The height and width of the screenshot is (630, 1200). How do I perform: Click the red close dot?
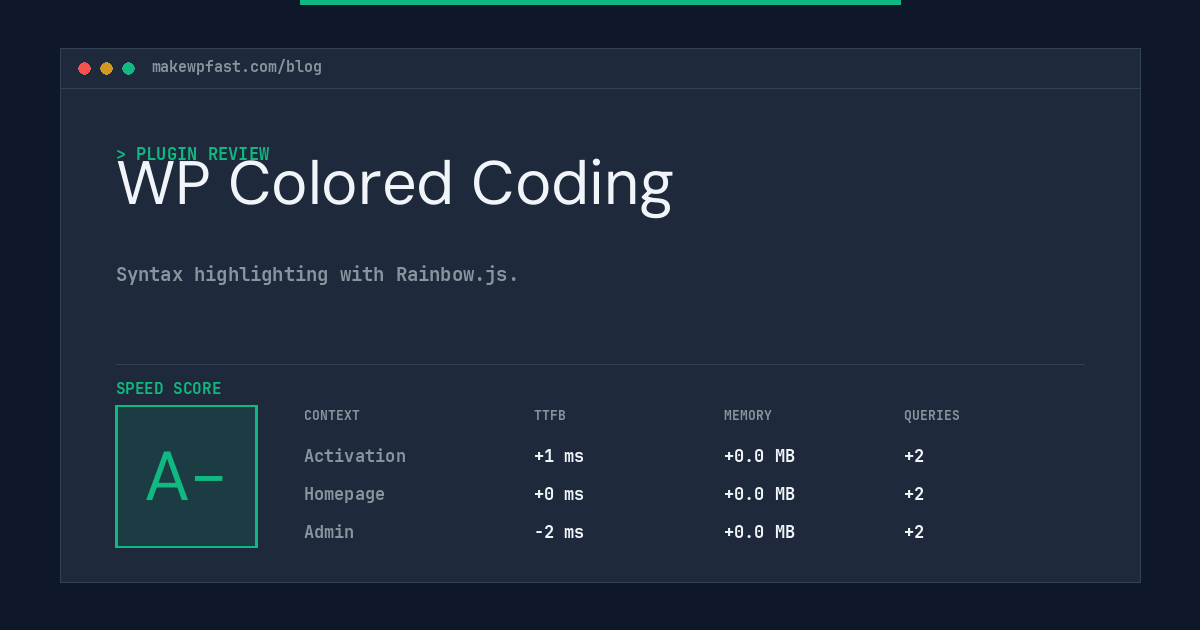pyautogui.click(x=84, y=68)
